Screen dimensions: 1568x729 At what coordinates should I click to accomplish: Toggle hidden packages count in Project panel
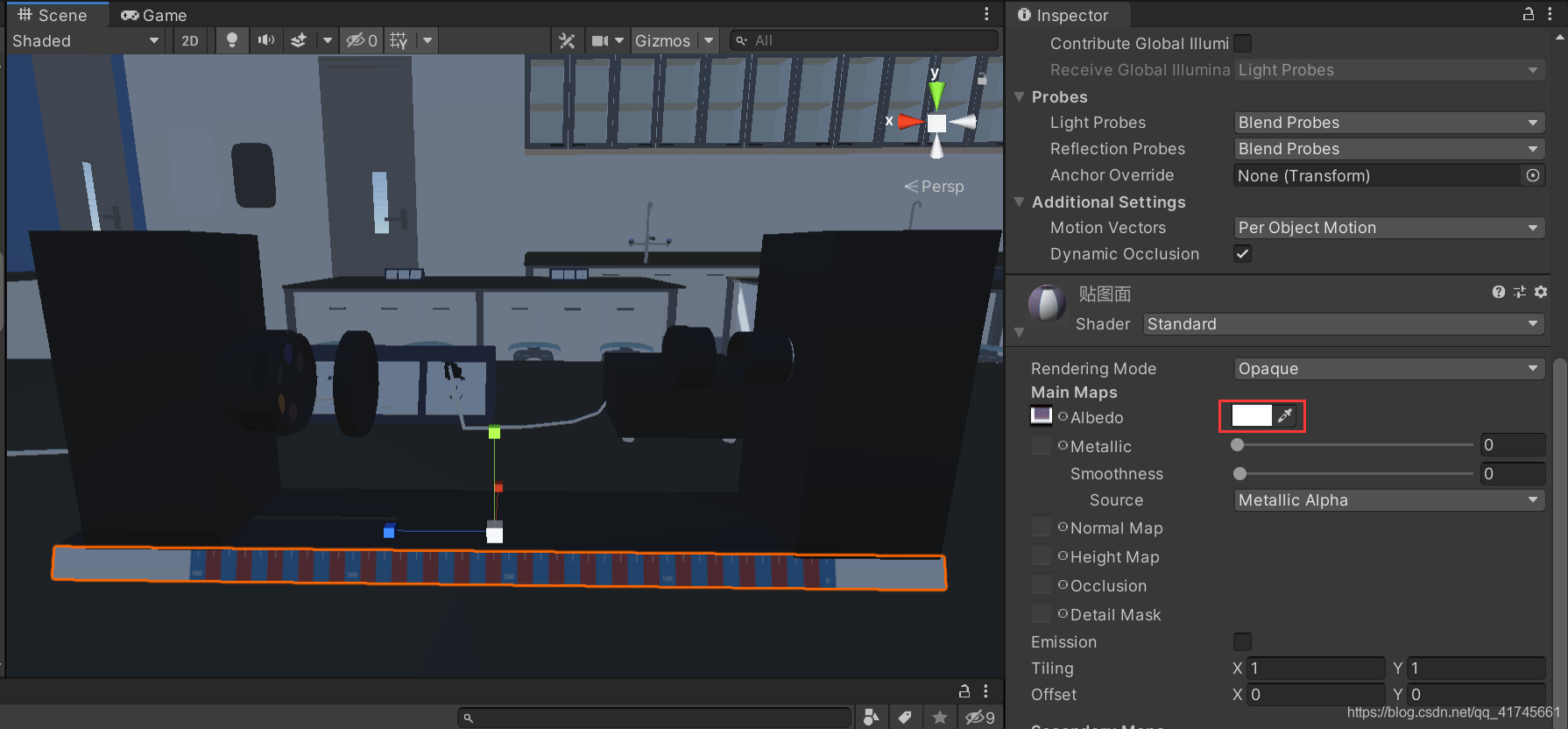tap(980, 718)
